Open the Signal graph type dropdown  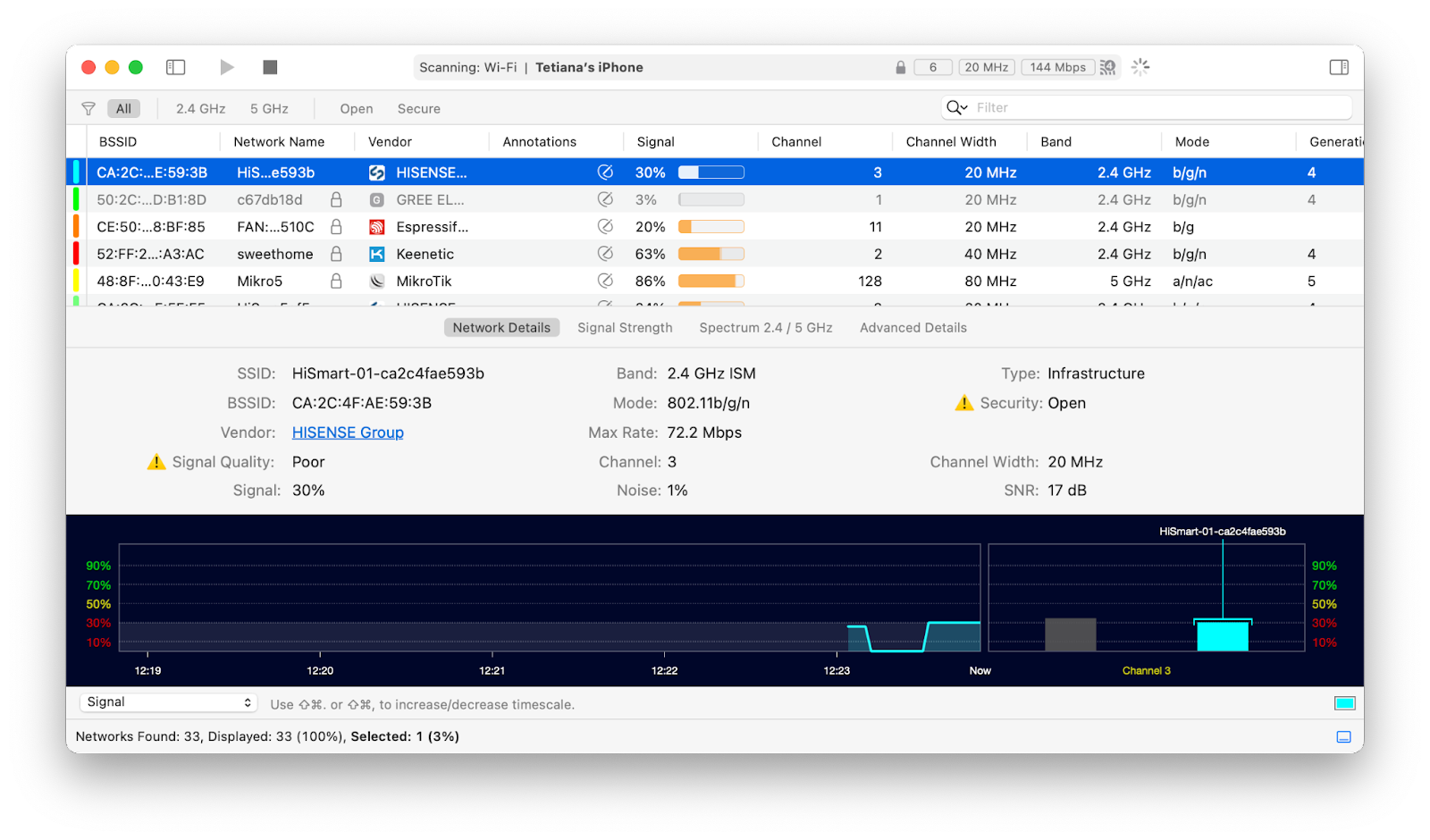(x=169, y=702)
